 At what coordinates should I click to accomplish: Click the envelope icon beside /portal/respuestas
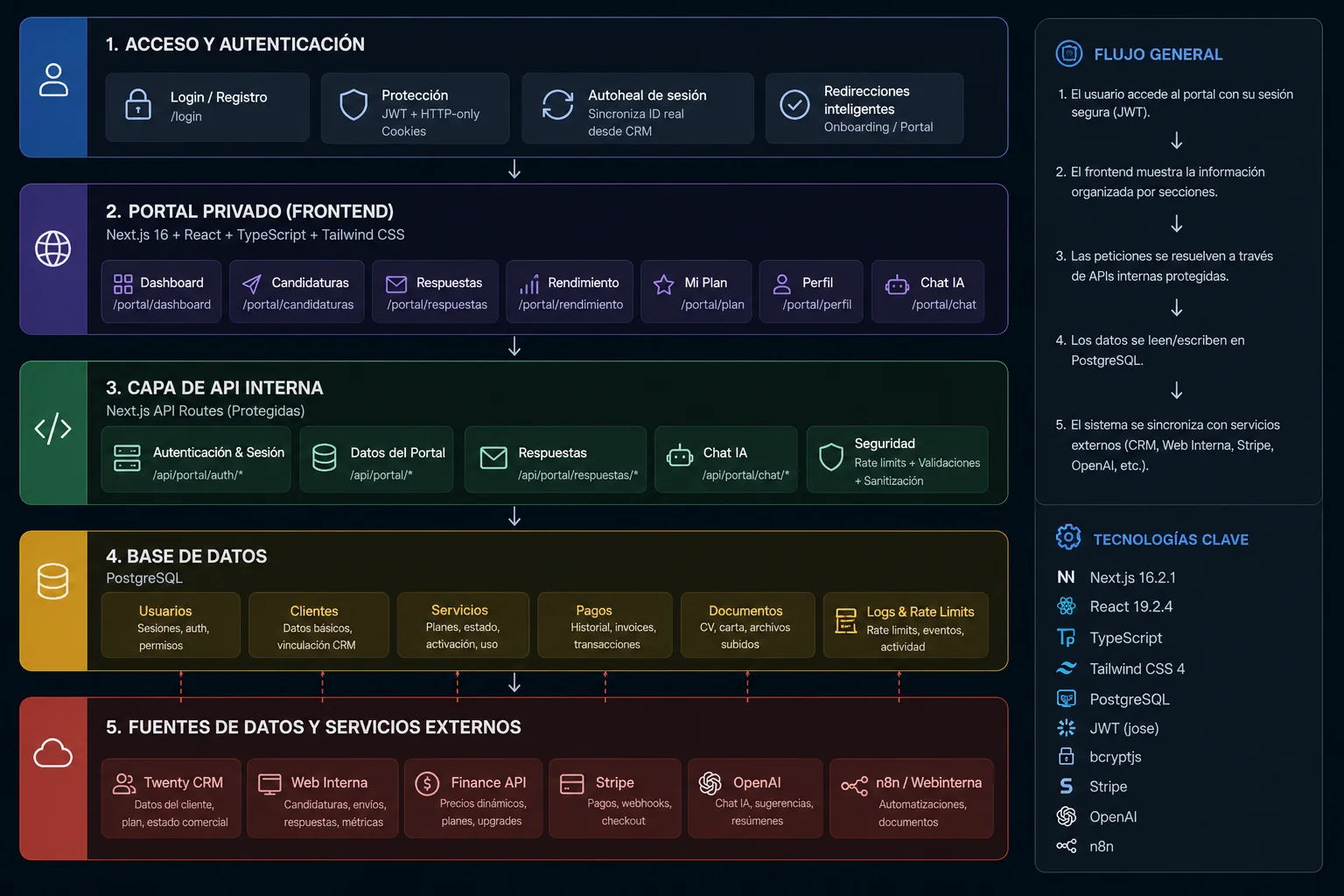[x=396, y=283]
